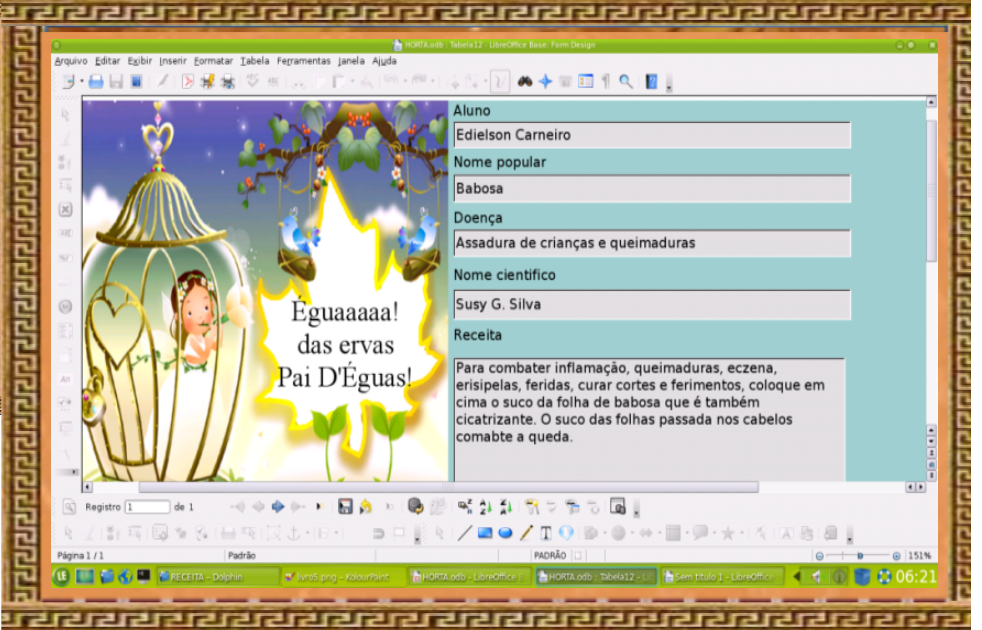Open the Exibir menu

click(x=140, y=61)
